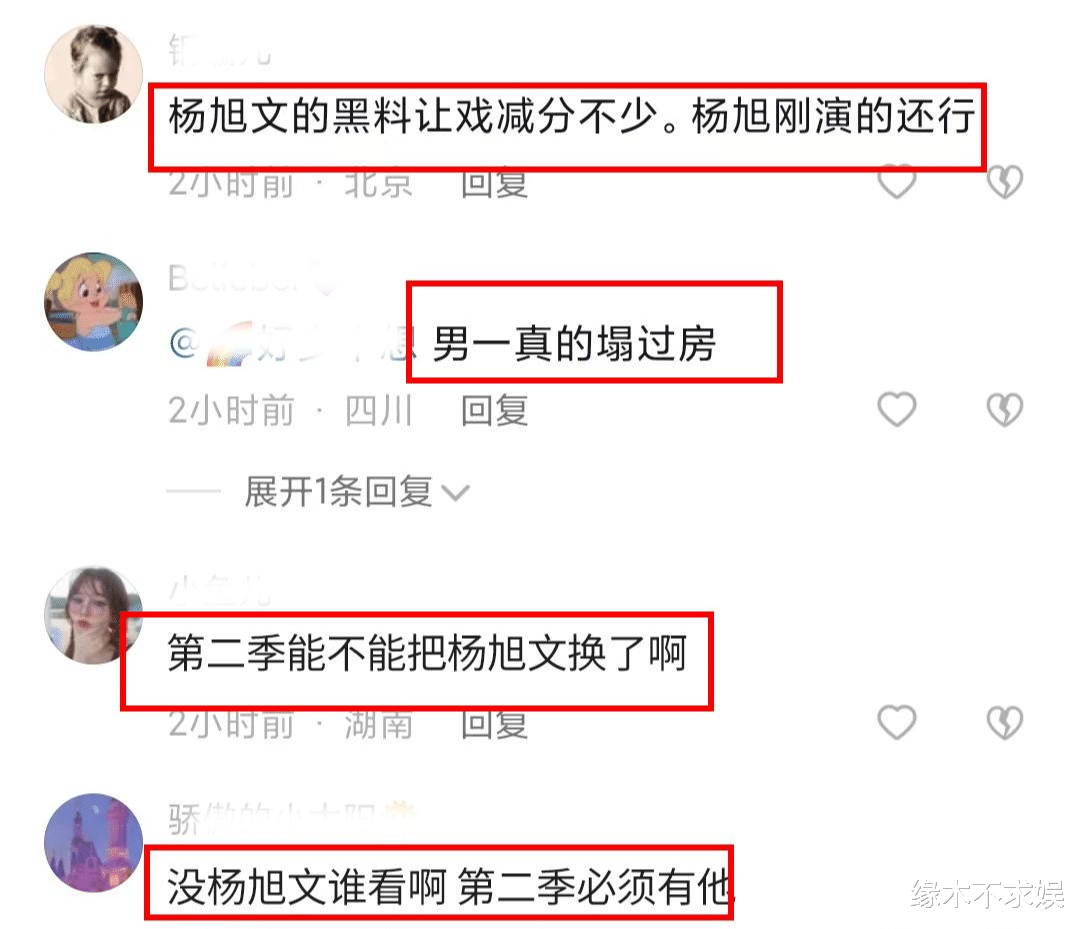This screenshot has width=1080, height=929.
Task: Open the purple castle avatar profile
Action: pyautogui.click(x=94, y=842)
